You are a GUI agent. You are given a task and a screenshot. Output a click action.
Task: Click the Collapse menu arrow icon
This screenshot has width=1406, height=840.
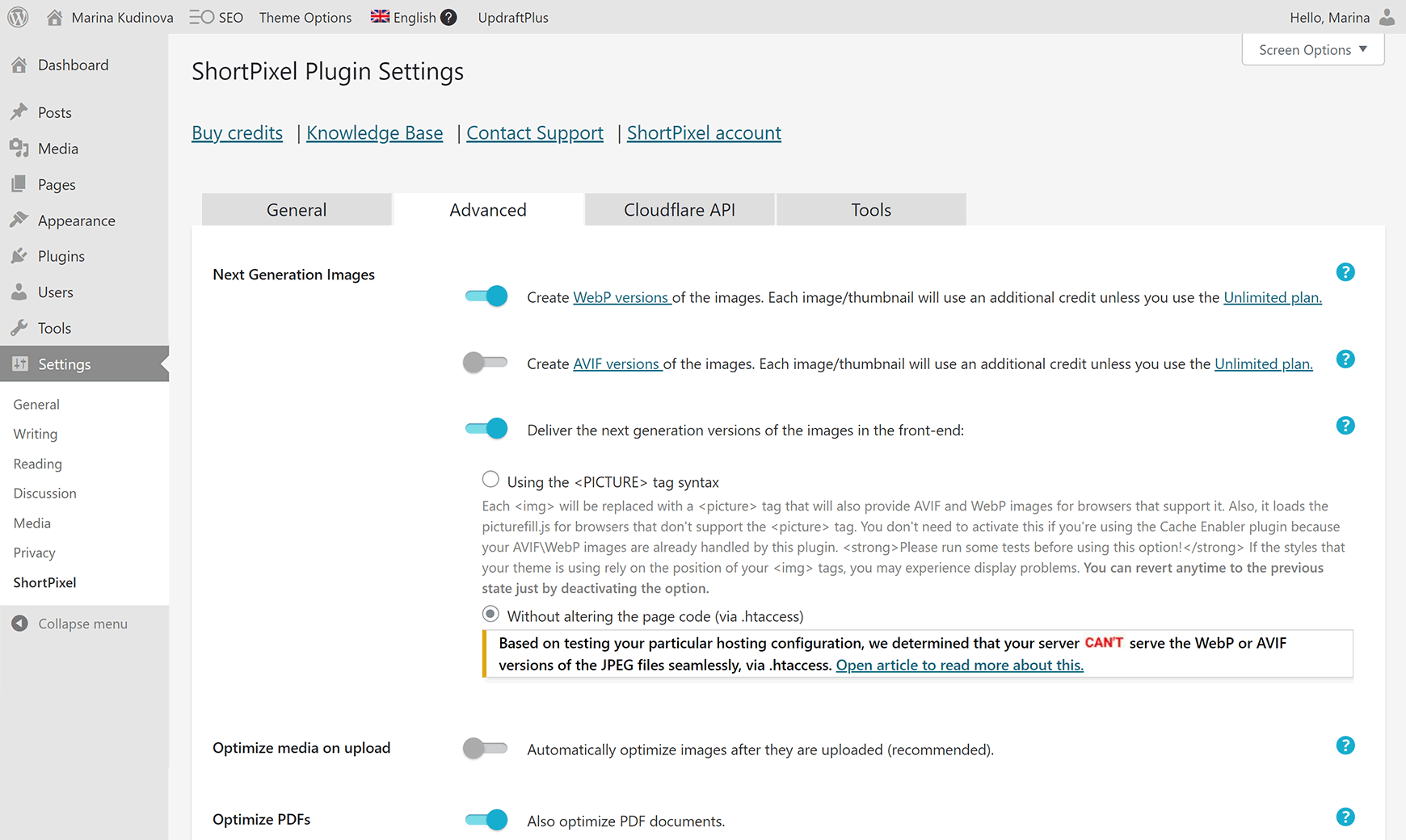click(20, 624)
